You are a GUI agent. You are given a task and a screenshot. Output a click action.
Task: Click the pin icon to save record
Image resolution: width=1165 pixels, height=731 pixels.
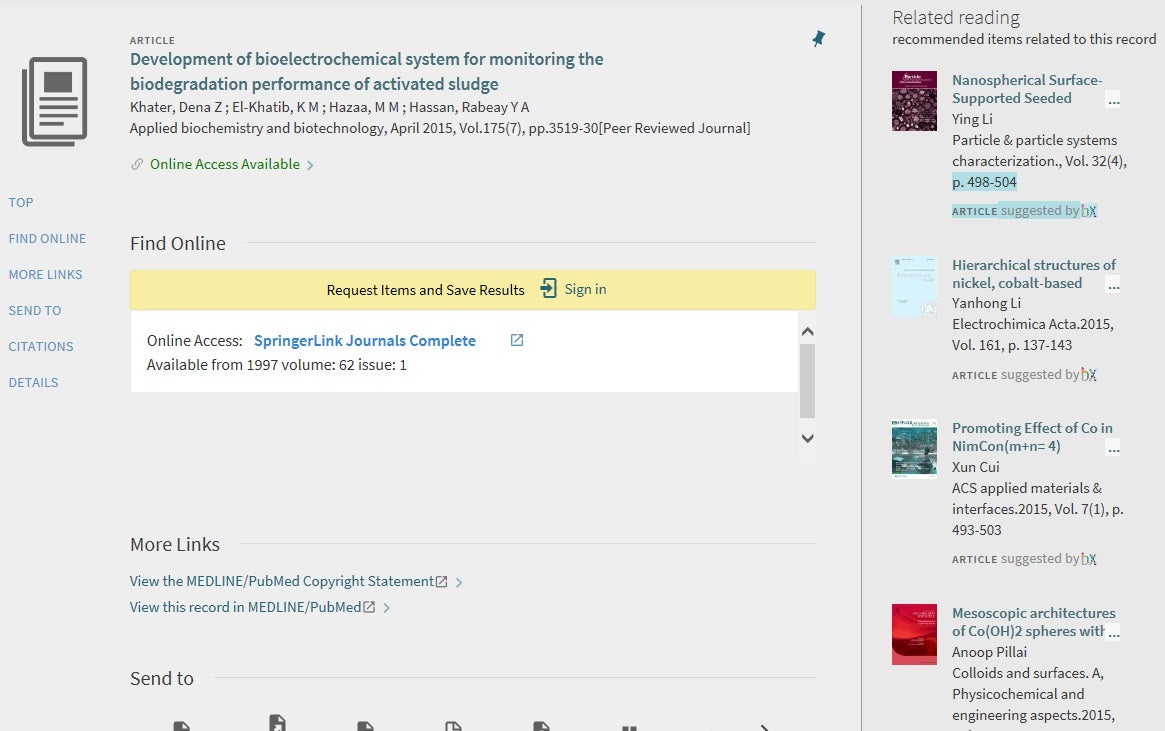818,39
